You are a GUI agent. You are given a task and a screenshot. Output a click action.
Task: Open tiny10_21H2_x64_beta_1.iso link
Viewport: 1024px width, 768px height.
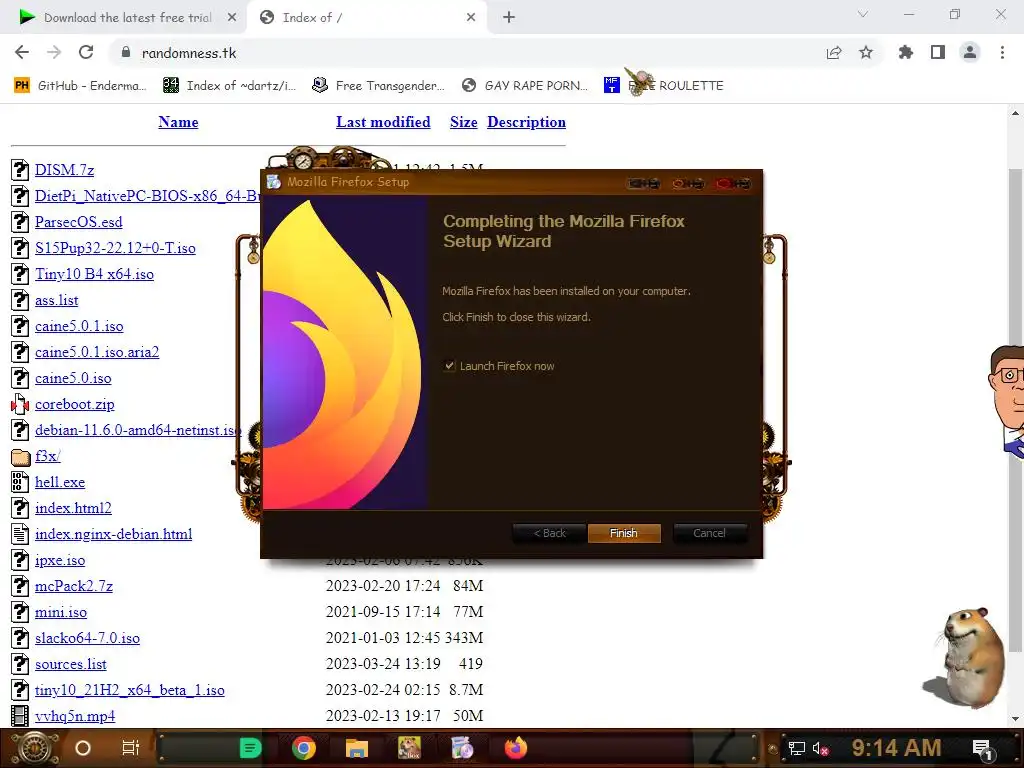pyautogui.click(x=129, y=690)
